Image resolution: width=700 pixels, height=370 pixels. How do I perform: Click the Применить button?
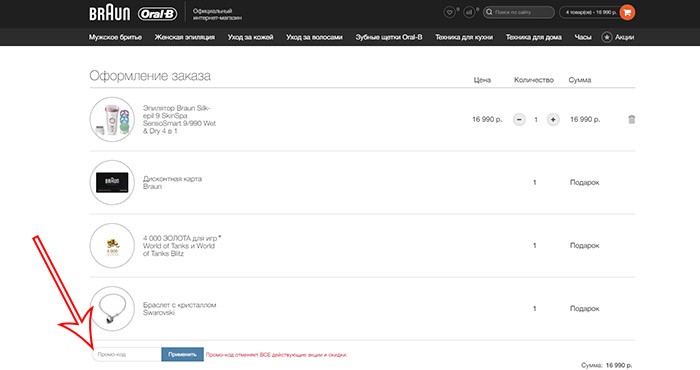[x=183, y=354]
